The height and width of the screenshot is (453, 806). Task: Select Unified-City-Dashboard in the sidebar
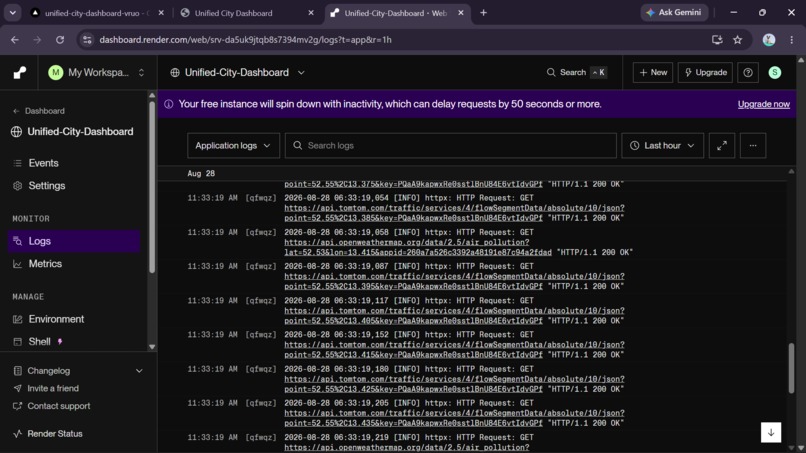pos(72,132)
